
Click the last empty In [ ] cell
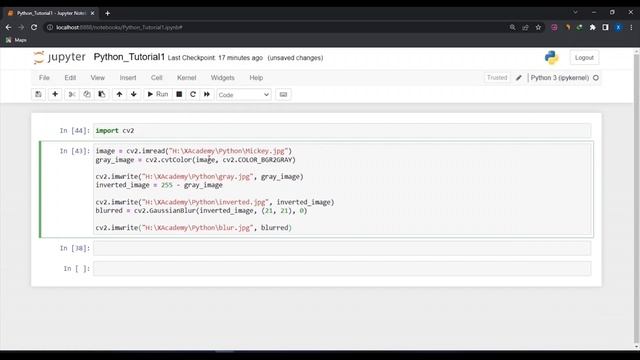point(342,269)
